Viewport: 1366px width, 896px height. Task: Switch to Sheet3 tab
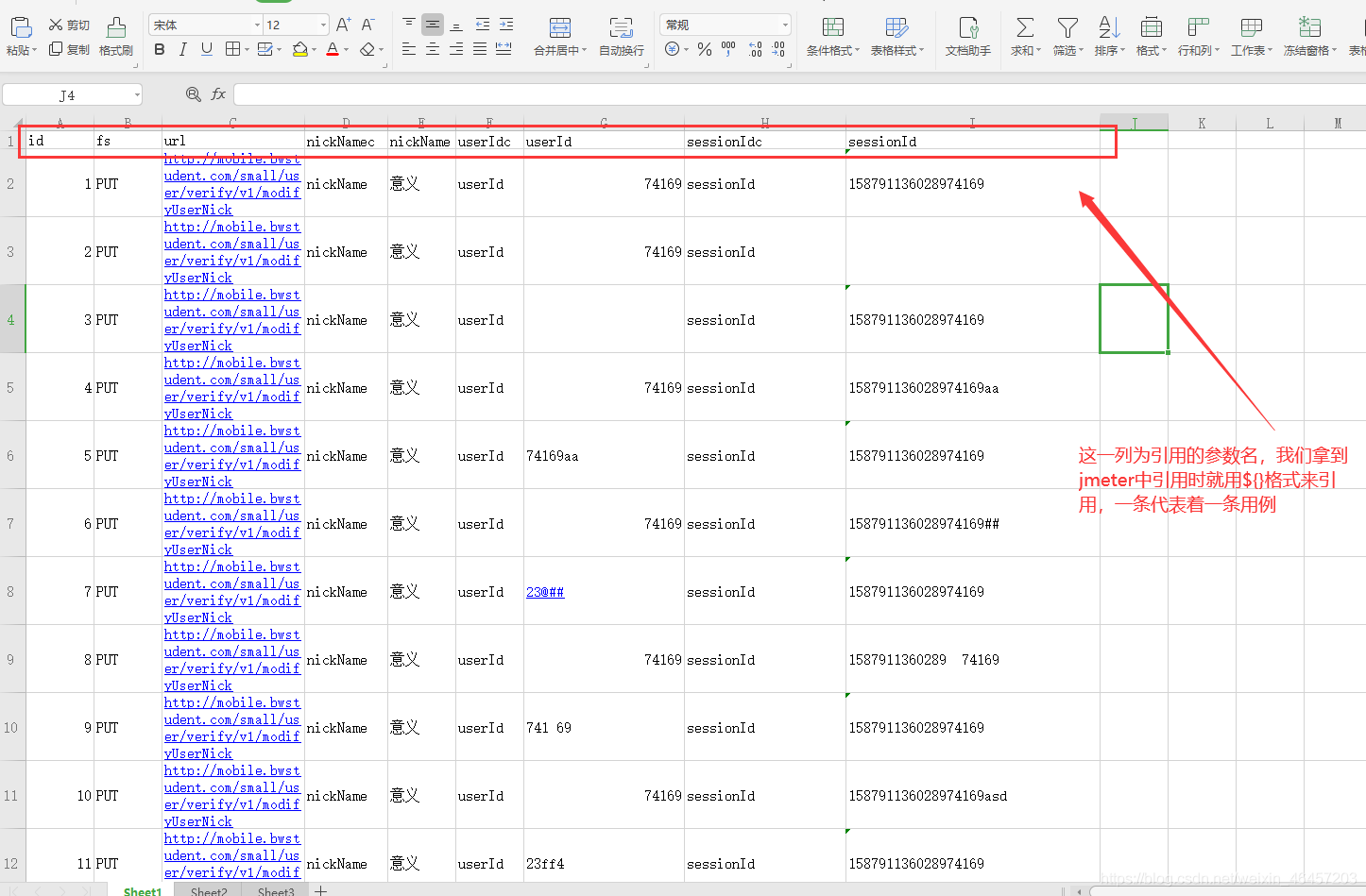pos(275,890)
